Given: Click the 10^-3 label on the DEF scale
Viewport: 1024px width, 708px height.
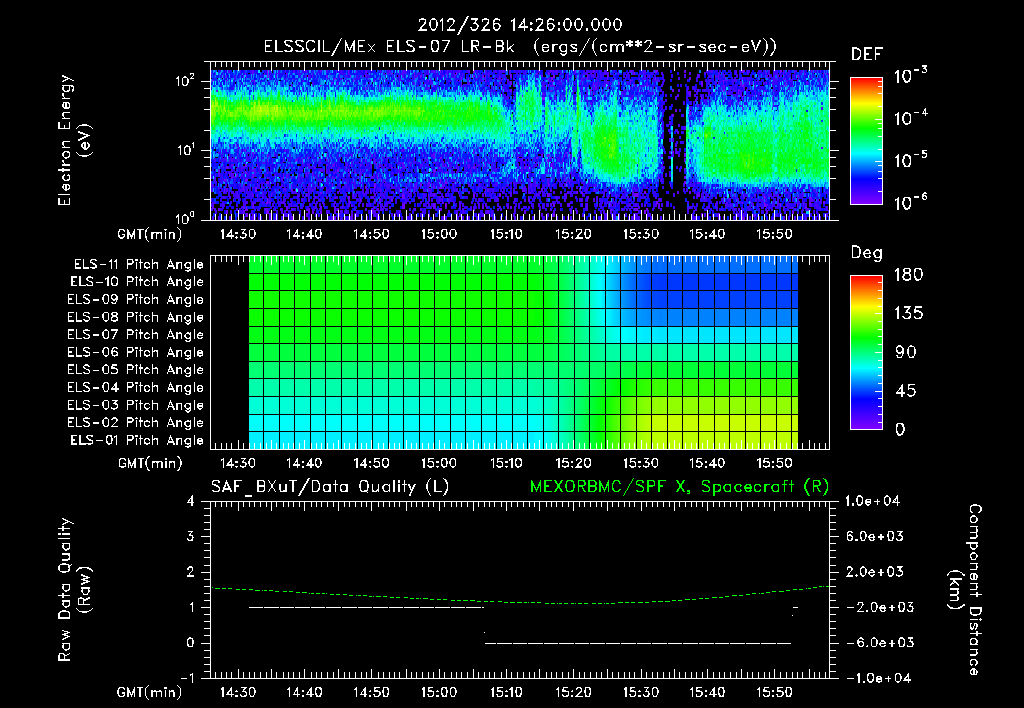Looking at the screenshot, I should (x=910, y=75).
